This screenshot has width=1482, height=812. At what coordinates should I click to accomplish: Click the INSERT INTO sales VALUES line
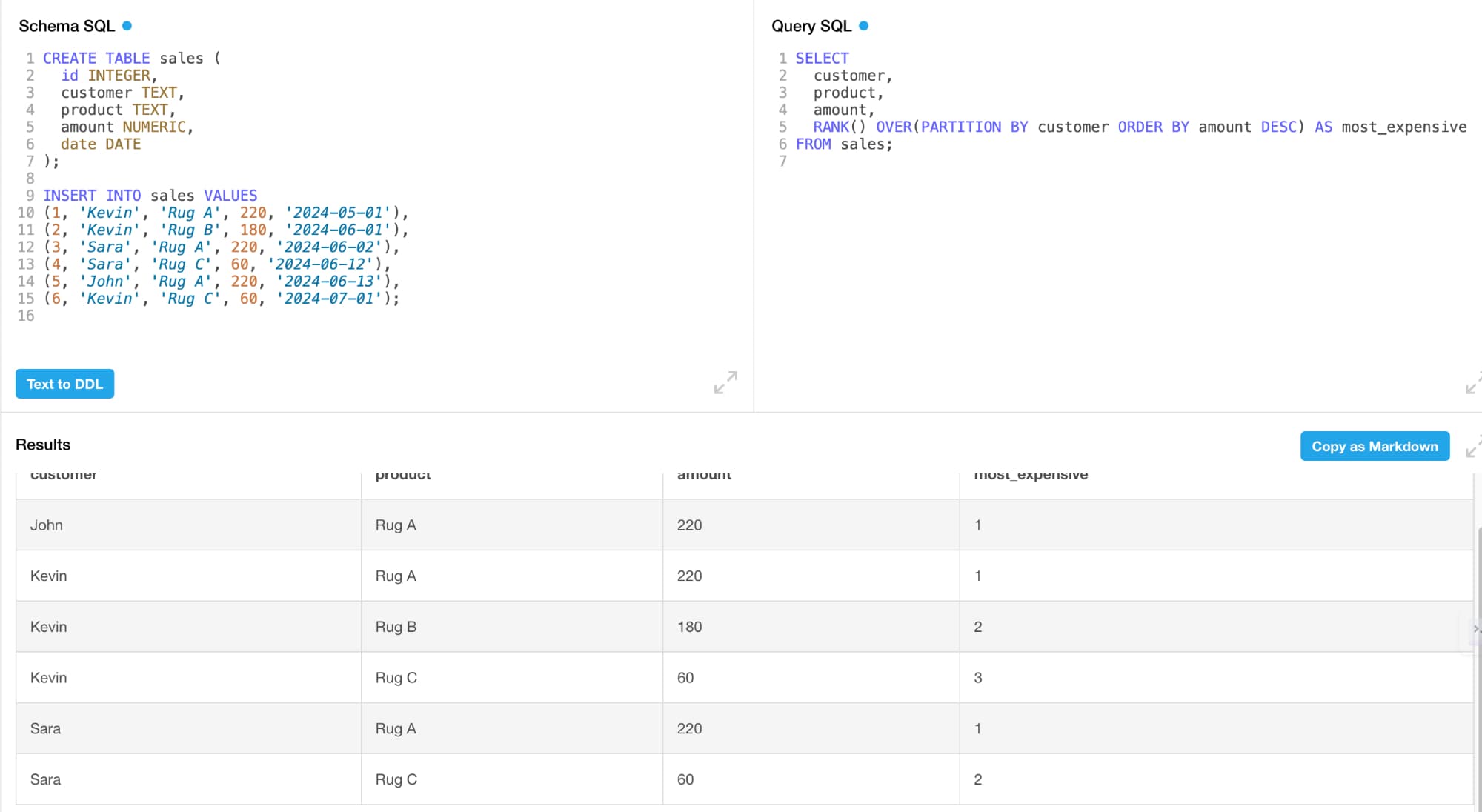[150, 196]
